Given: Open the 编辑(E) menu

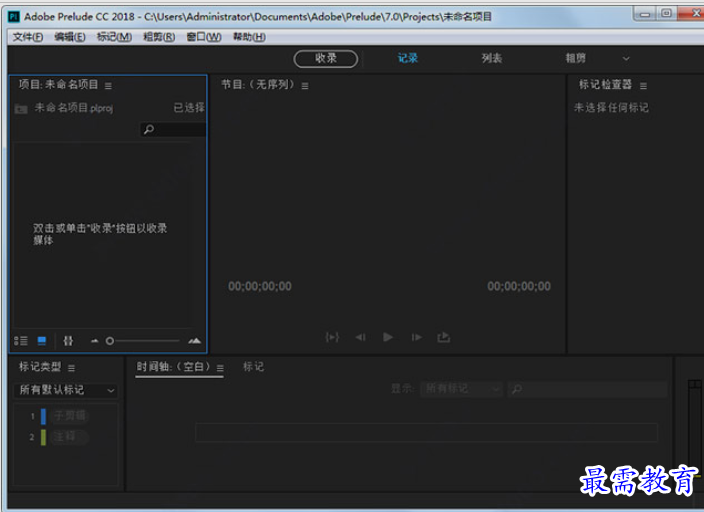Looking at the screenshot, I should [x=70, y=37].
